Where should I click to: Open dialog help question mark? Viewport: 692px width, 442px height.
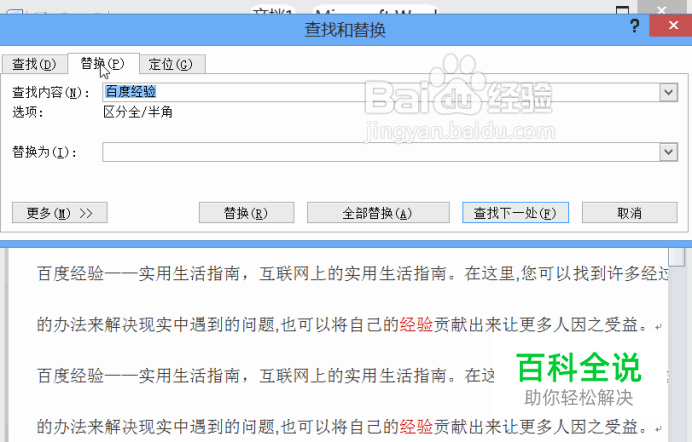(635, 26)
